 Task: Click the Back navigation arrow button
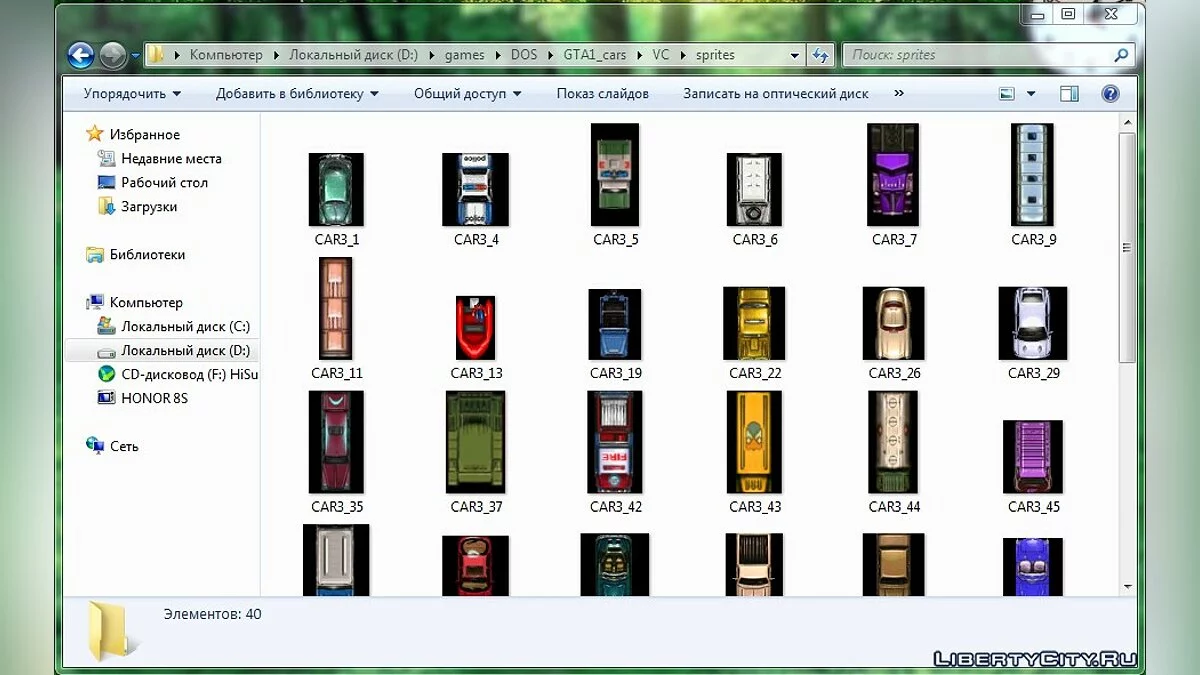click(81, 55)
